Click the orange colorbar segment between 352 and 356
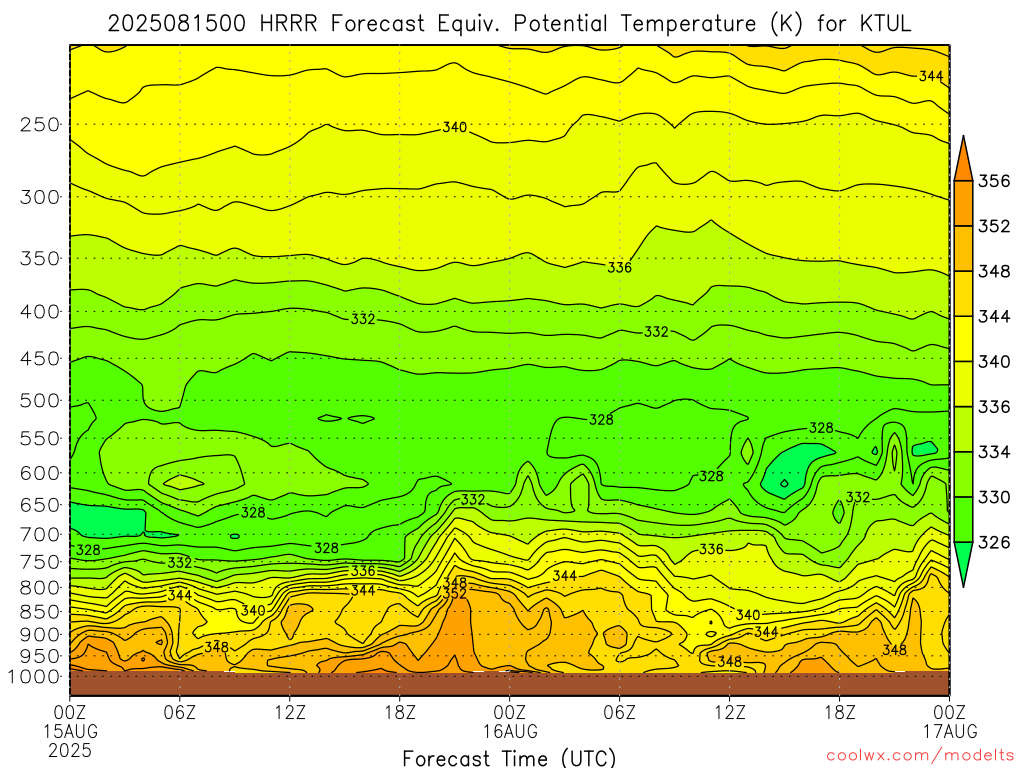The image size is (1024, 768). [963, 203]
